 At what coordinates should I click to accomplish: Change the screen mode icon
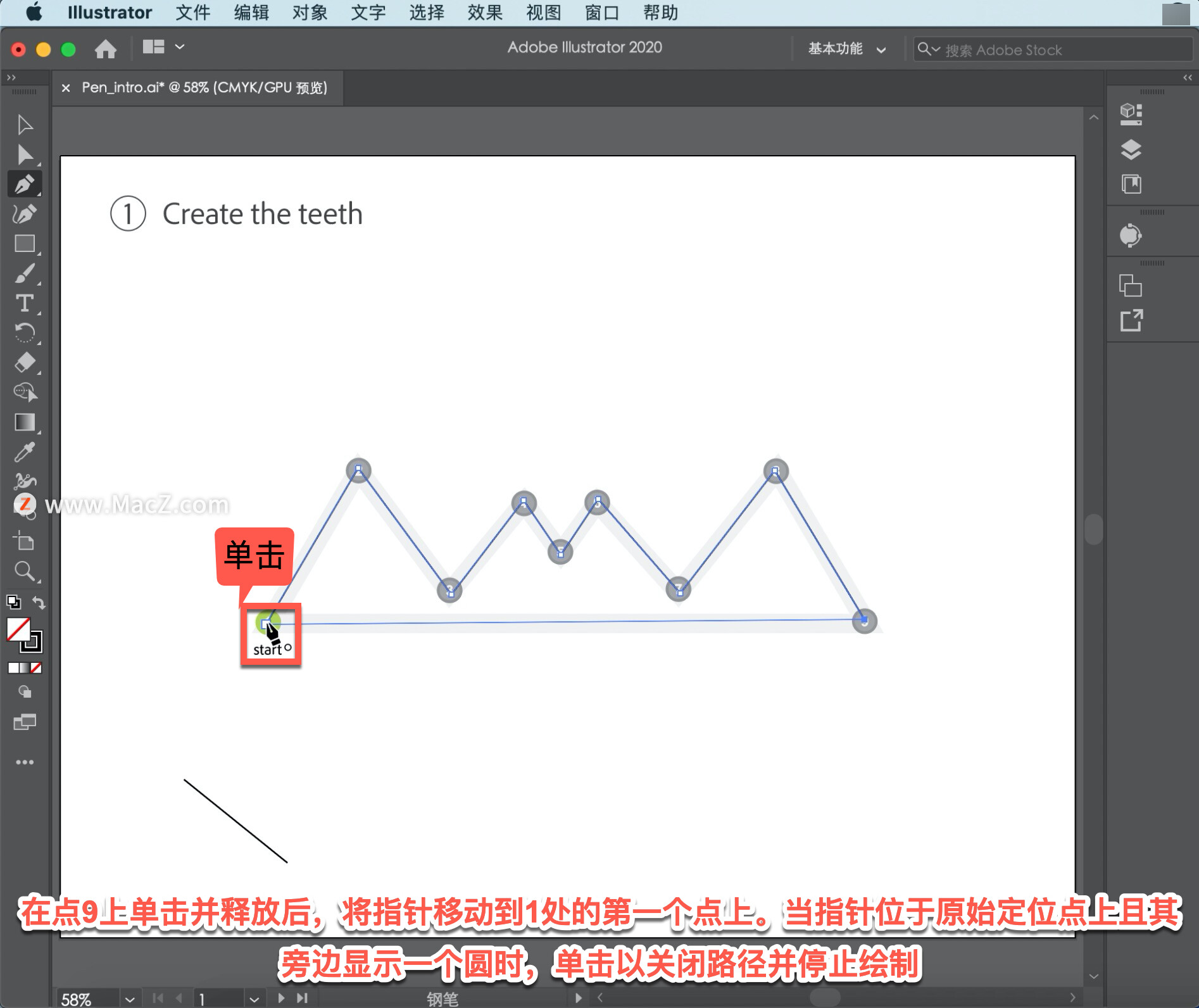click(x=25, y=722)
